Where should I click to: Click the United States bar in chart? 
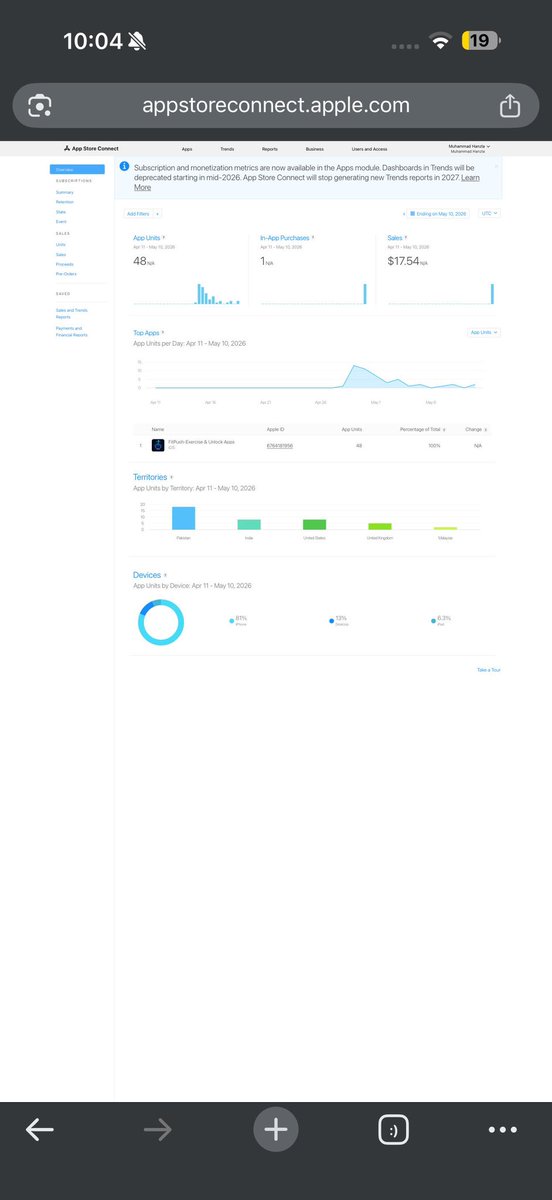(314, 524)
